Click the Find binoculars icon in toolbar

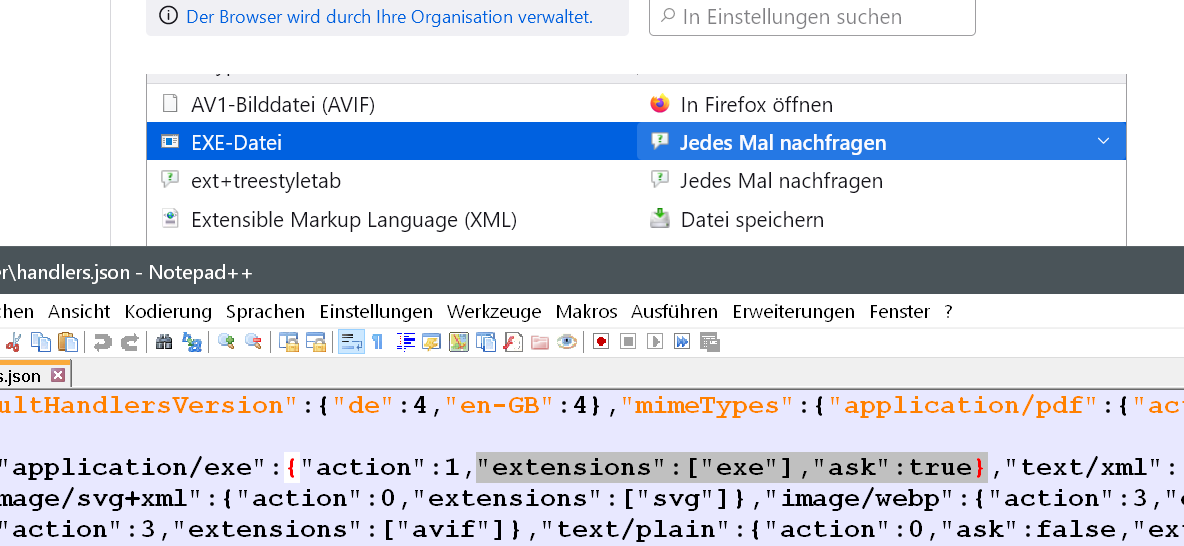164,342
